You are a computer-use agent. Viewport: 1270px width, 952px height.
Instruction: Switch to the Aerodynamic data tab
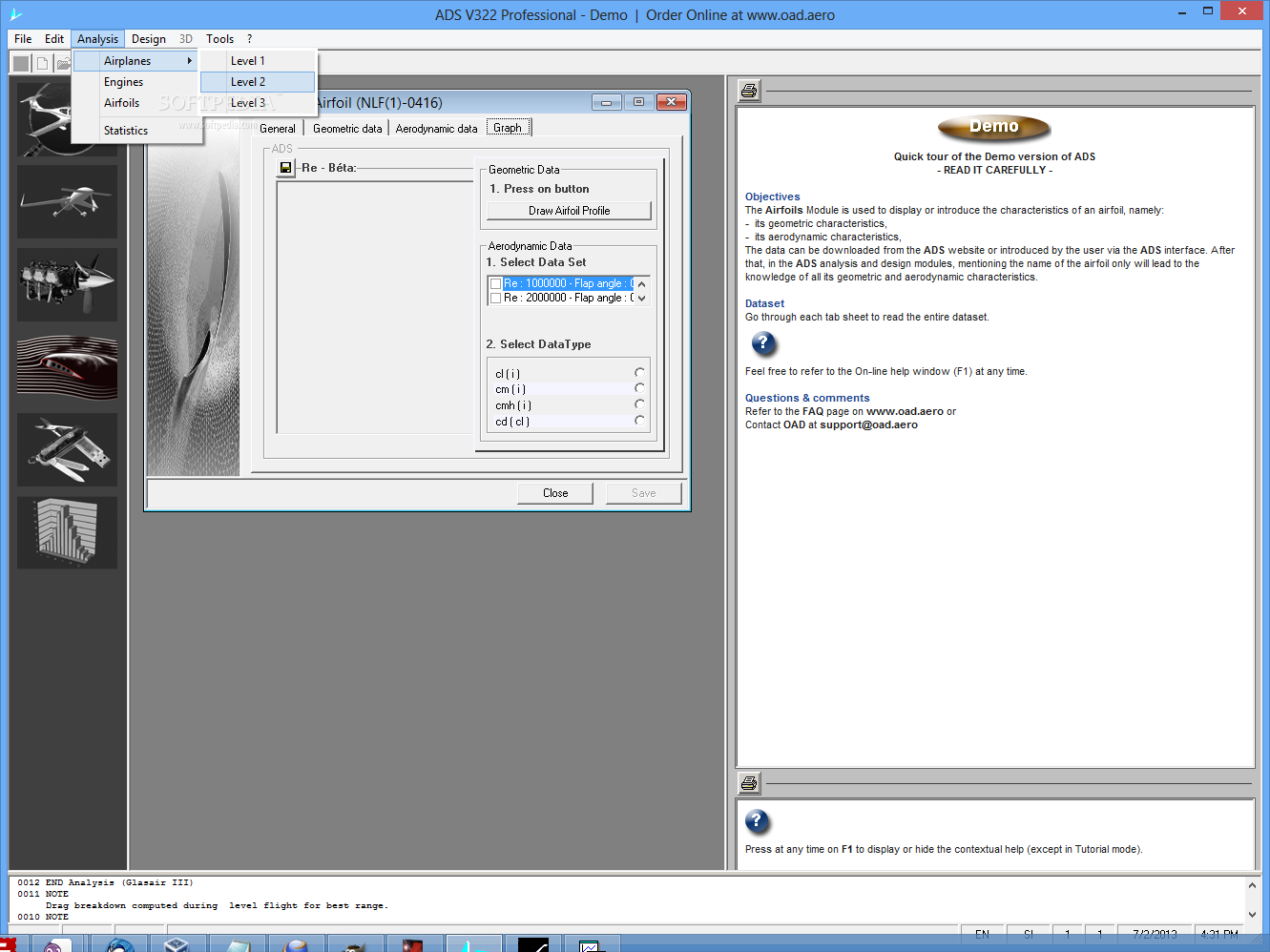437,129
